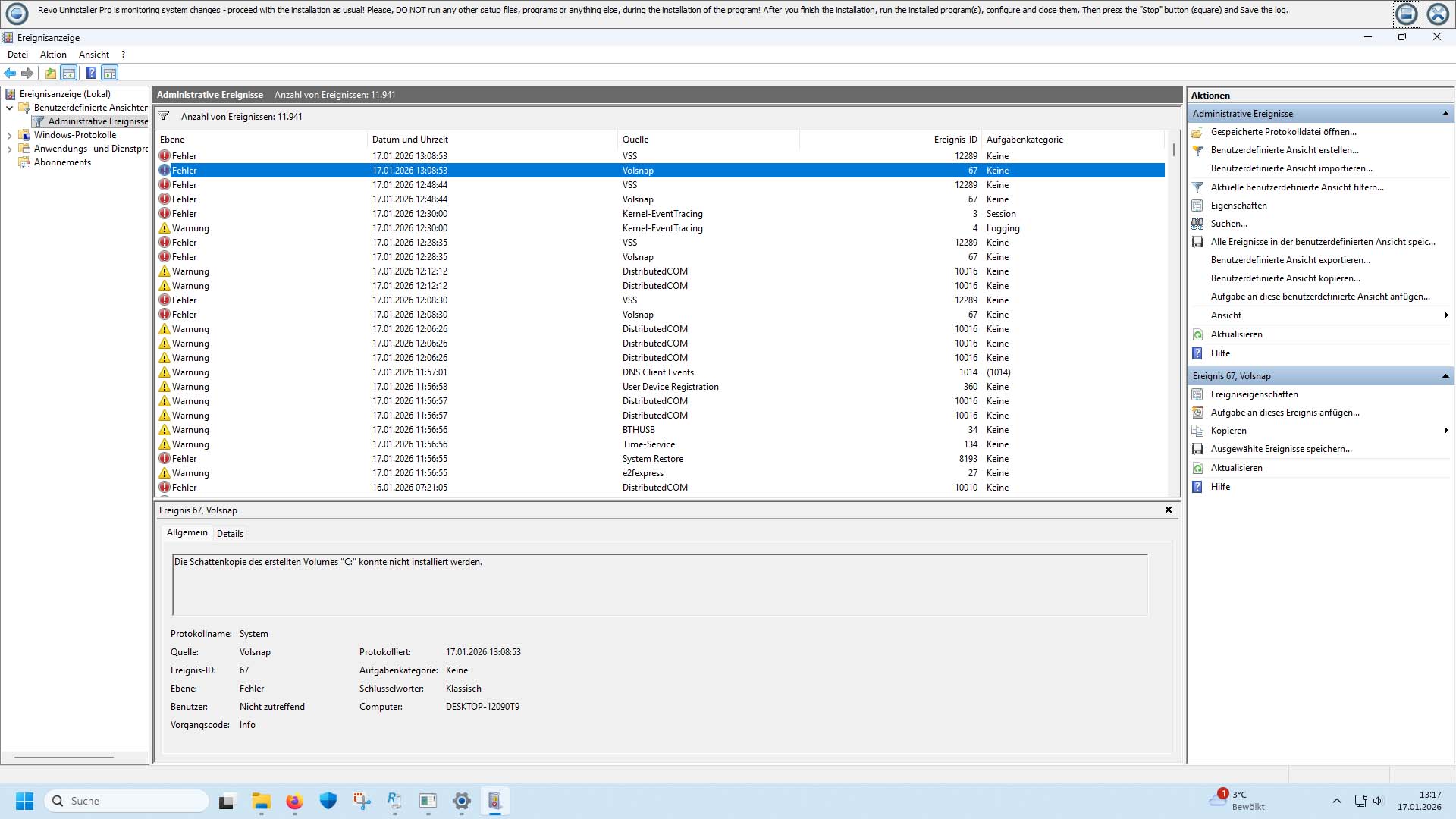This screenshot has height=819, width=1456.
Task: Click Aktualisieren icon under Administrative Ereignisse
Action: click(1197, 334)
